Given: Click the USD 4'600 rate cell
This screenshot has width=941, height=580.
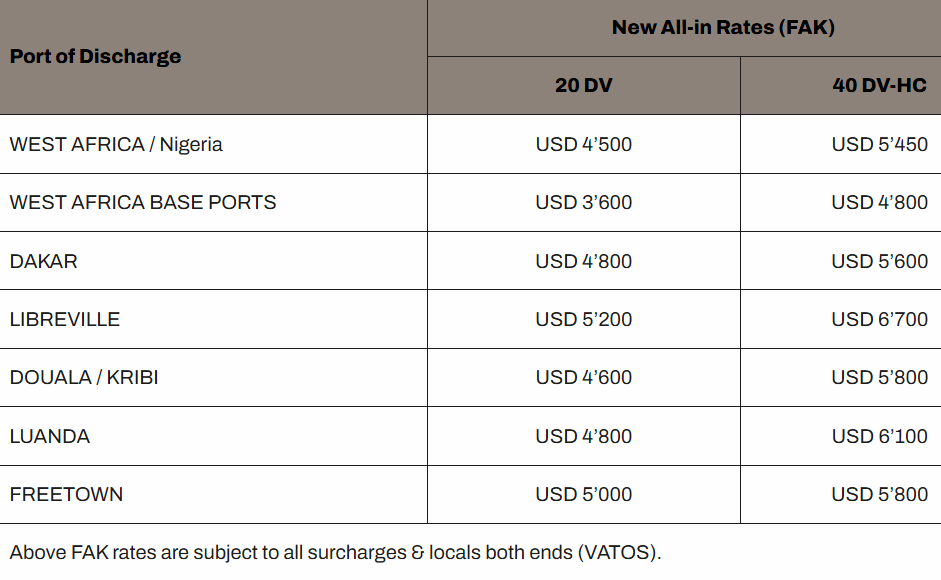Looking at the screenshot, I should [584, 377].
